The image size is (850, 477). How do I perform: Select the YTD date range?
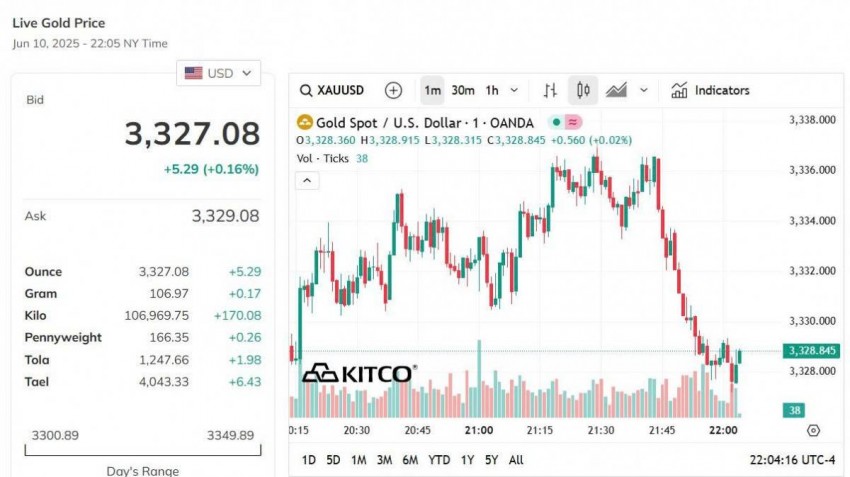(x=438, y=460)
